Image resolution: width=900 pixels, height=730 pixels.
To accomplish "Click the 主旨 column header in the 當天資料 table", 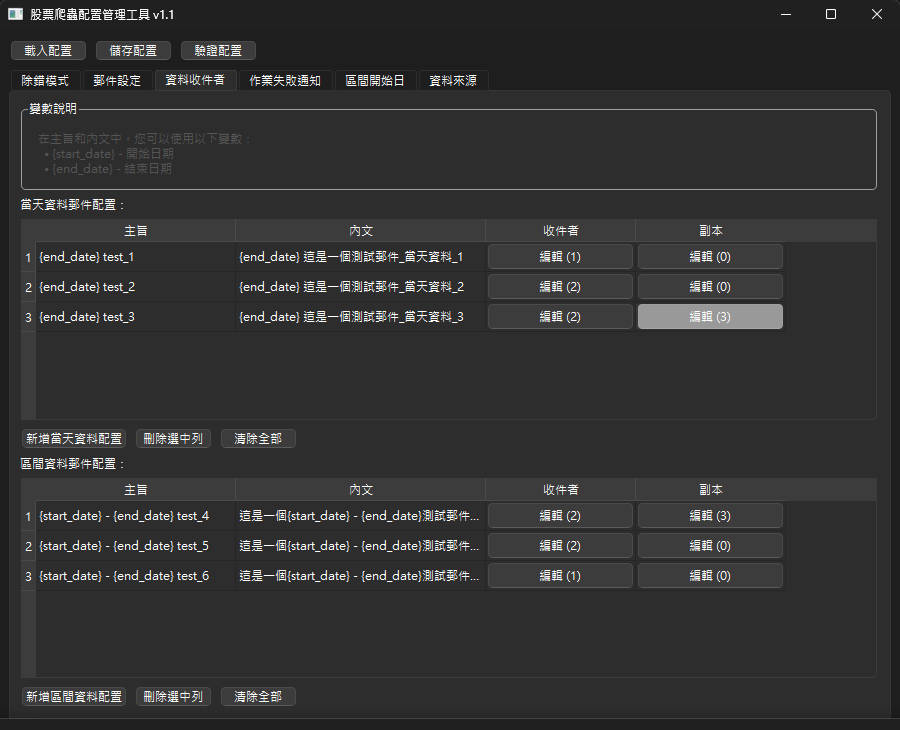I will pyautogui.click(x=135, y=231).
